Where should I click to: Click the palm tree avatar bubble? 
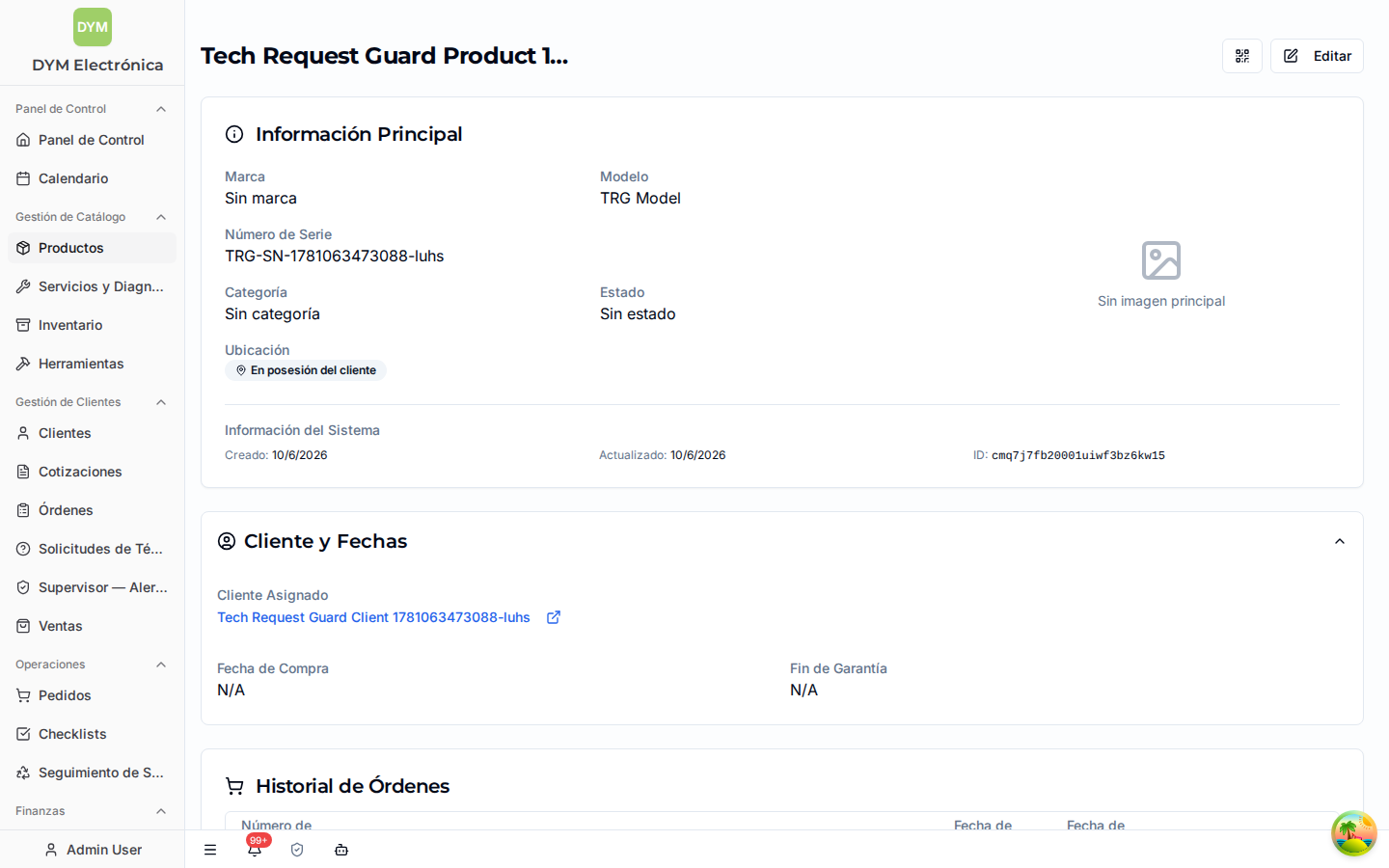[x=1354, y=833]
